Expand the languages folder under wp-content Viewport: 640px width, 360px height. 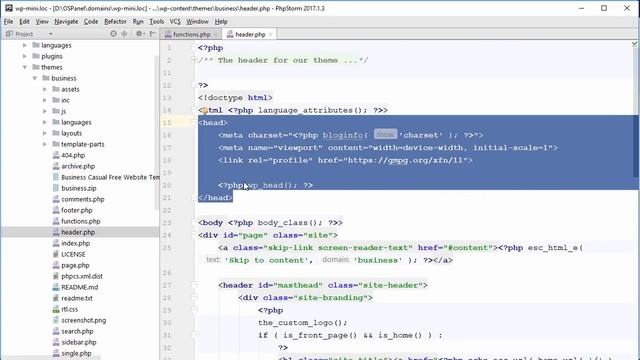pos(25,45)
